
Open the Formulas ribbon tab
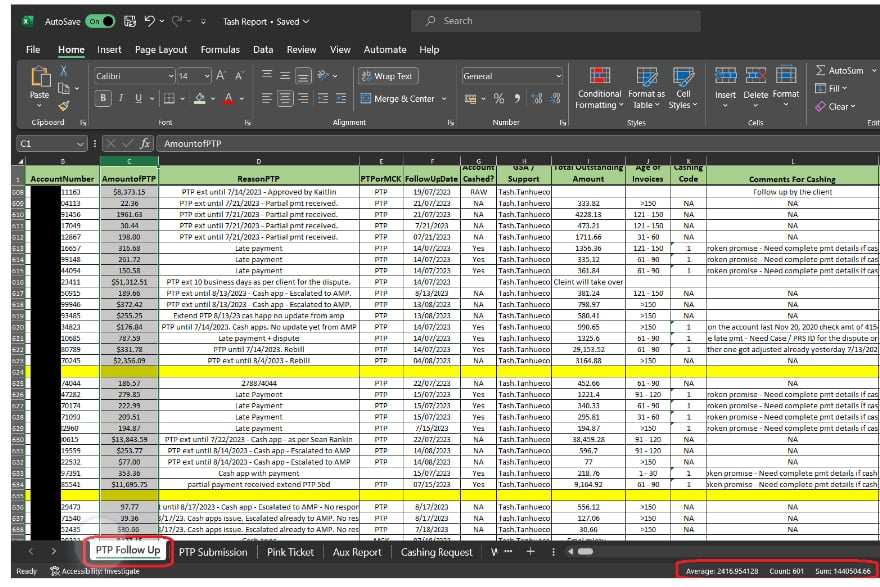(x=220, y=50)
